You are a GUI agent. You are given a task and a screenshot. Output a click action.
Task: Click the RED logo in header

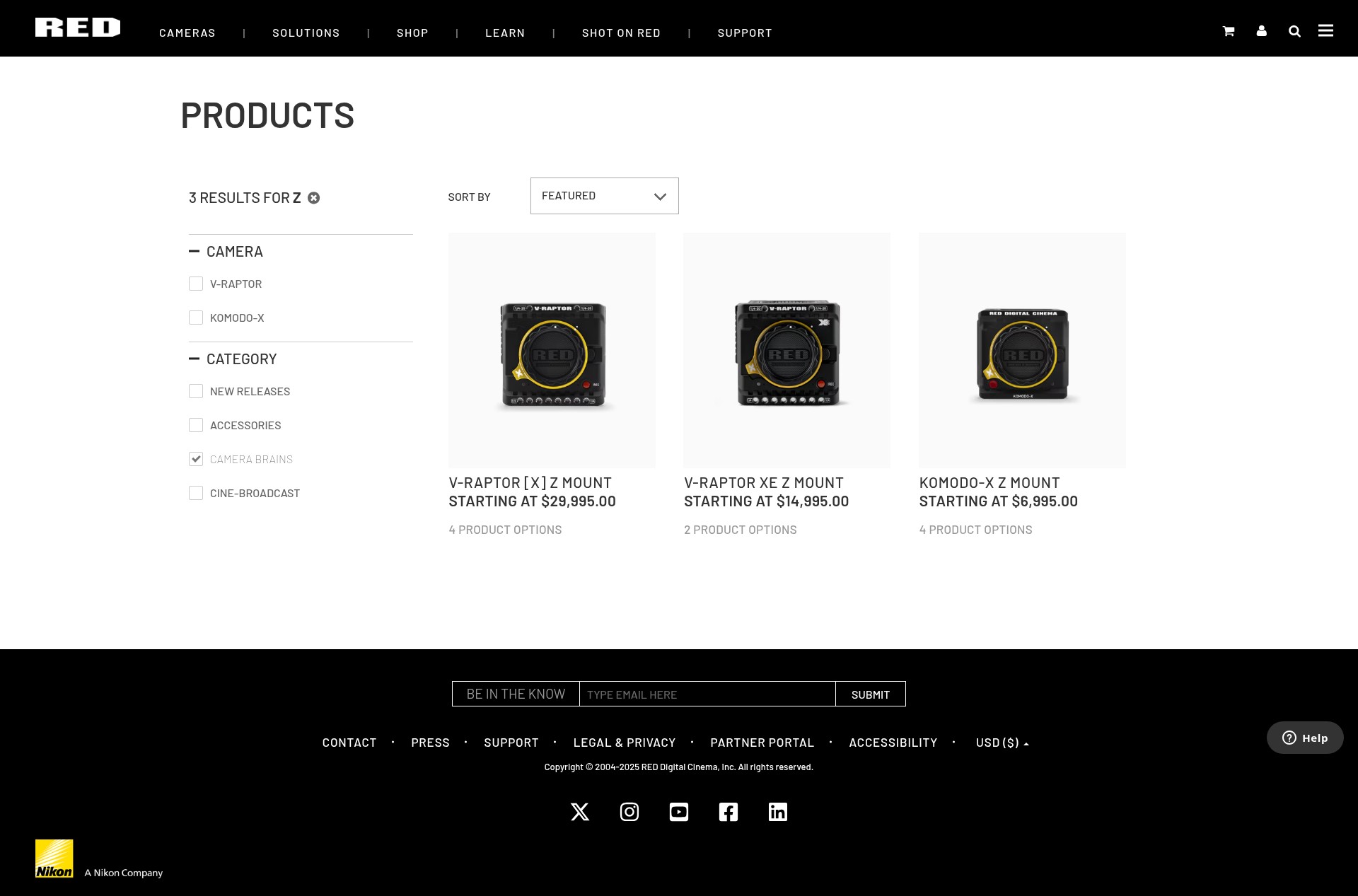click(x=78, y=28)
